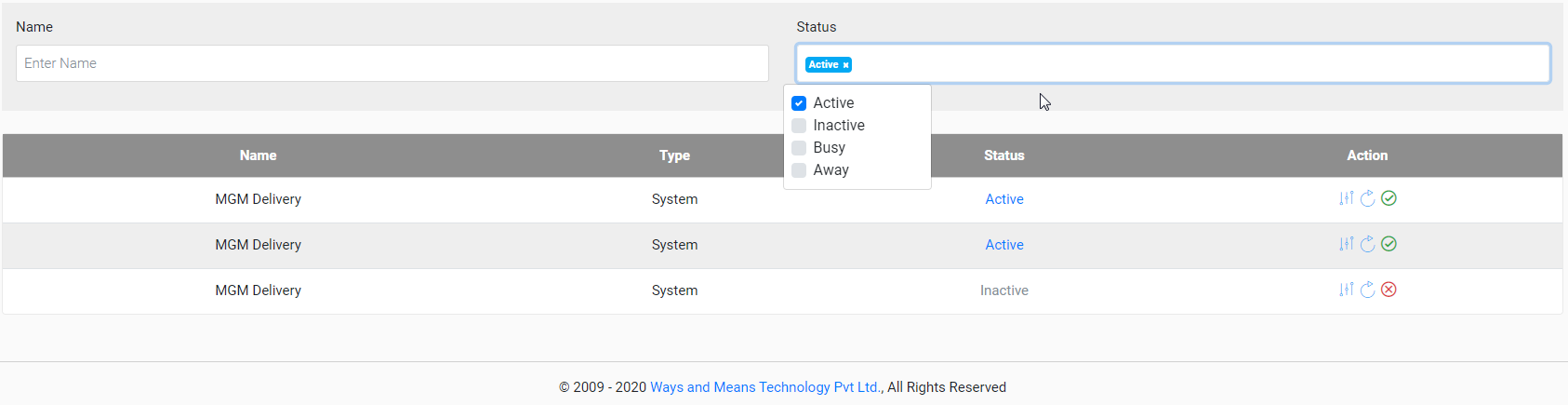Click settings sliders icon in second table row
Image resolution: width=1568 pixels, height=405 pixels.
pyautogui.click(x=1346, y=244)
